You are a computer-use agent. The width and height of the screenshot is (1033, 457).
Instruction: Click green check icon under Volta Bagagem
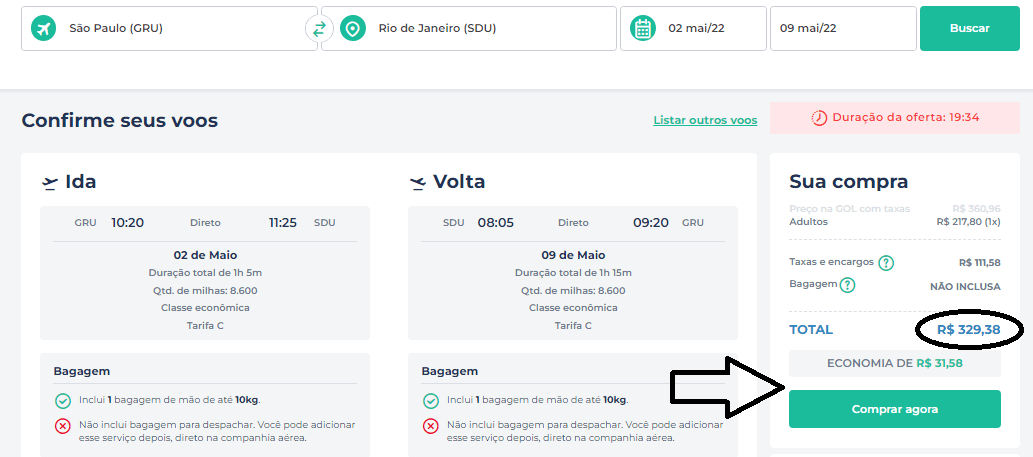tap(431, 401)
